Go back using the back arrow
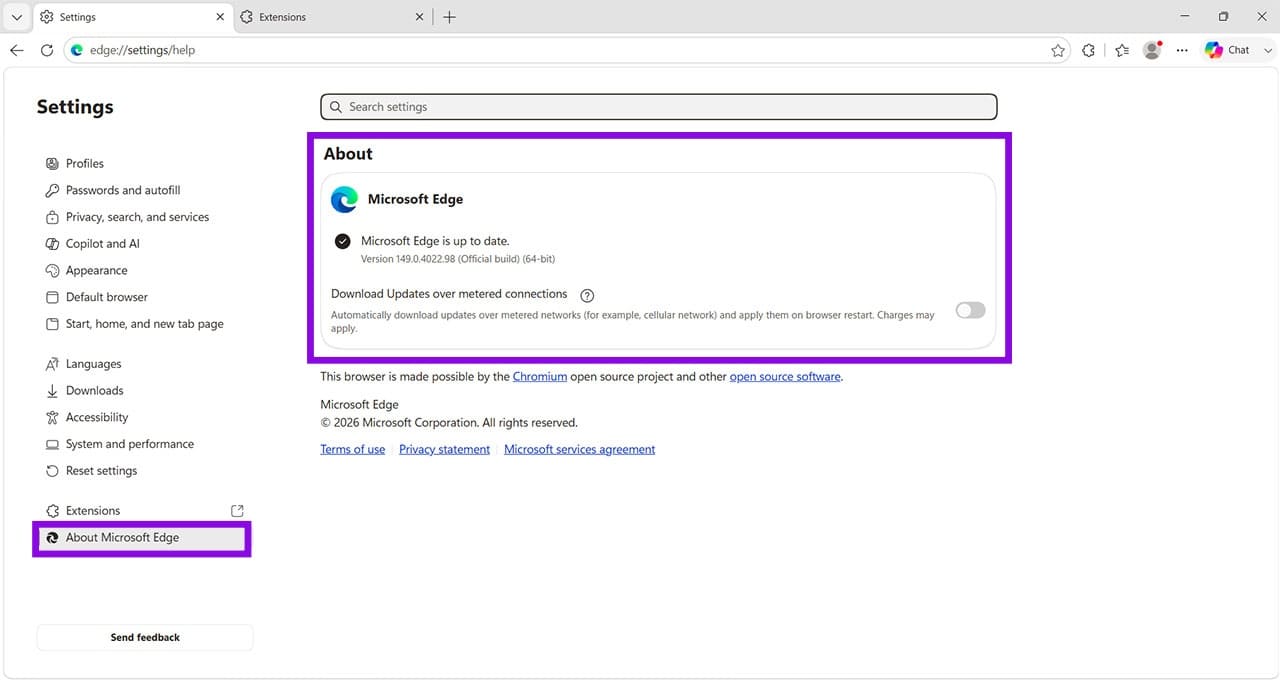1280x681 pixels. 17,50
